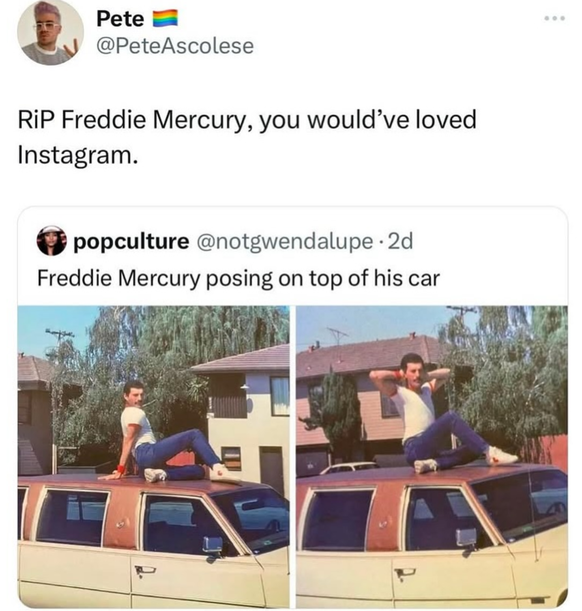The height and width of the screenshot is (611, 582).
Task: Click the red wristband in left photo
Action: pyautogui.click(x=122, y=468)
